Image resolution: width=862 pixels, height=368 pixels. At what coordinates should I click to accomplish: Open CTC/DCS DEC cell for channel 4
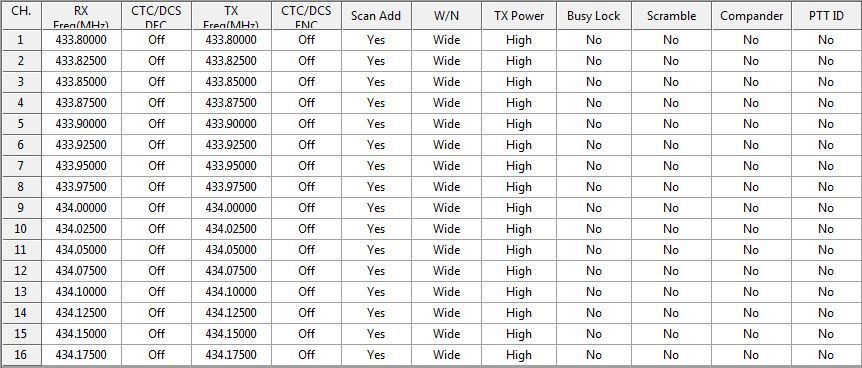tap(156, 103)
